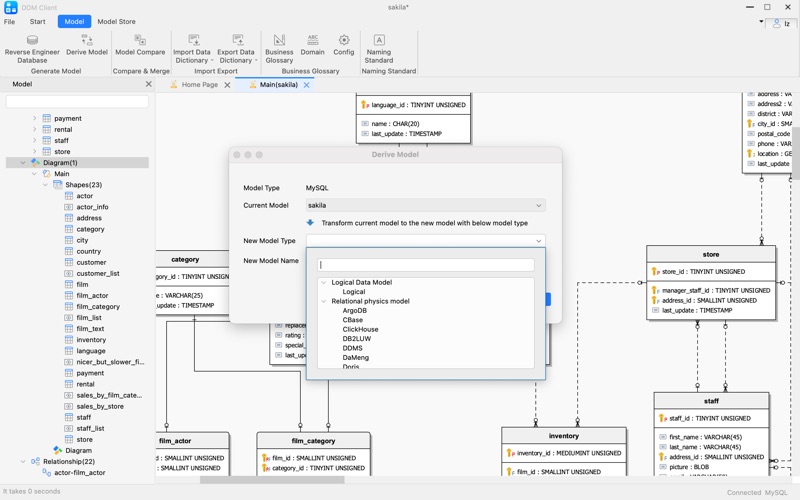This screenshot has height=500, width=800.
Task: Select customer_list view in tree
Action: point(98,273)
